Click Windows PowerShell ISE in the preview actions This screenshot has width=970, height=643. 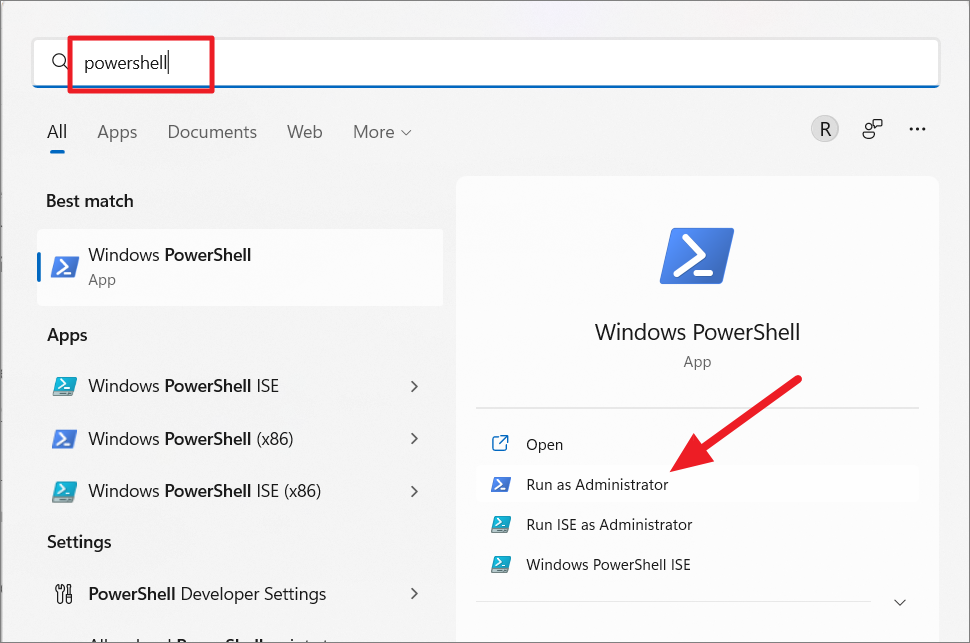(x=697, y=564)
